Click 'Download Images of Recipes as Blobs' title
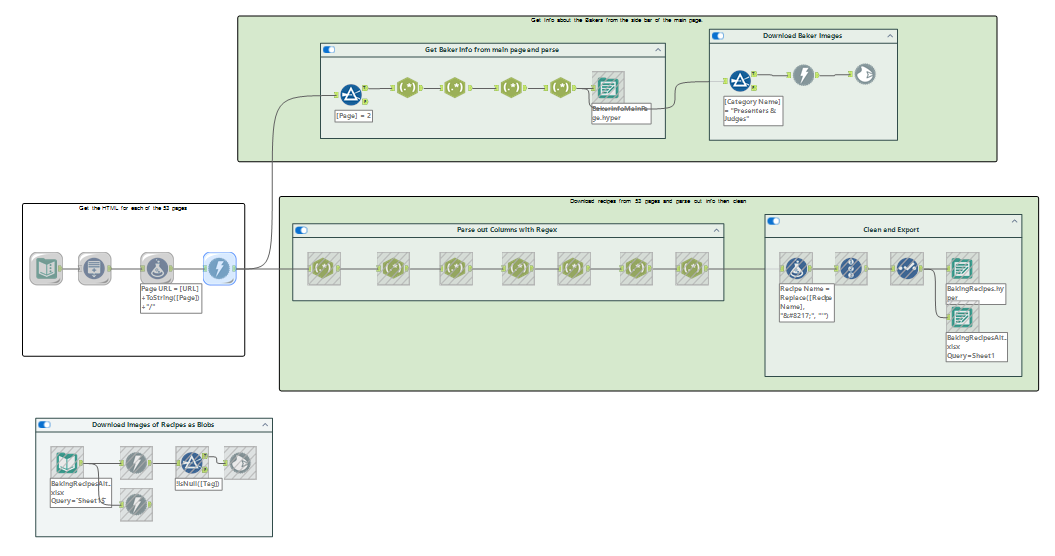This screenshot has width=1055, height=556. (x=153, y=425)
